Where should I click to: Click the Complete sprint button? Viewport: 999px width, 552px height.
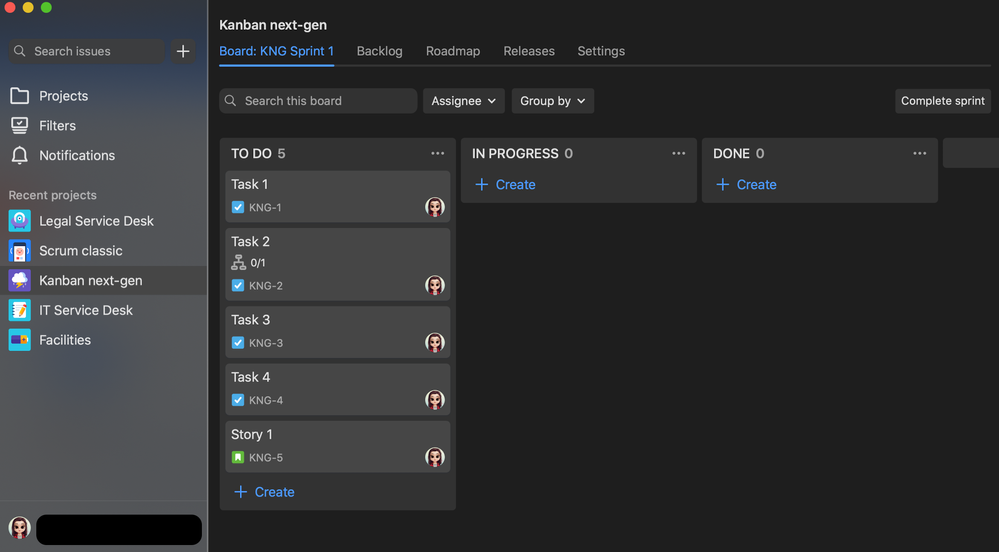(x=943, y=101)
